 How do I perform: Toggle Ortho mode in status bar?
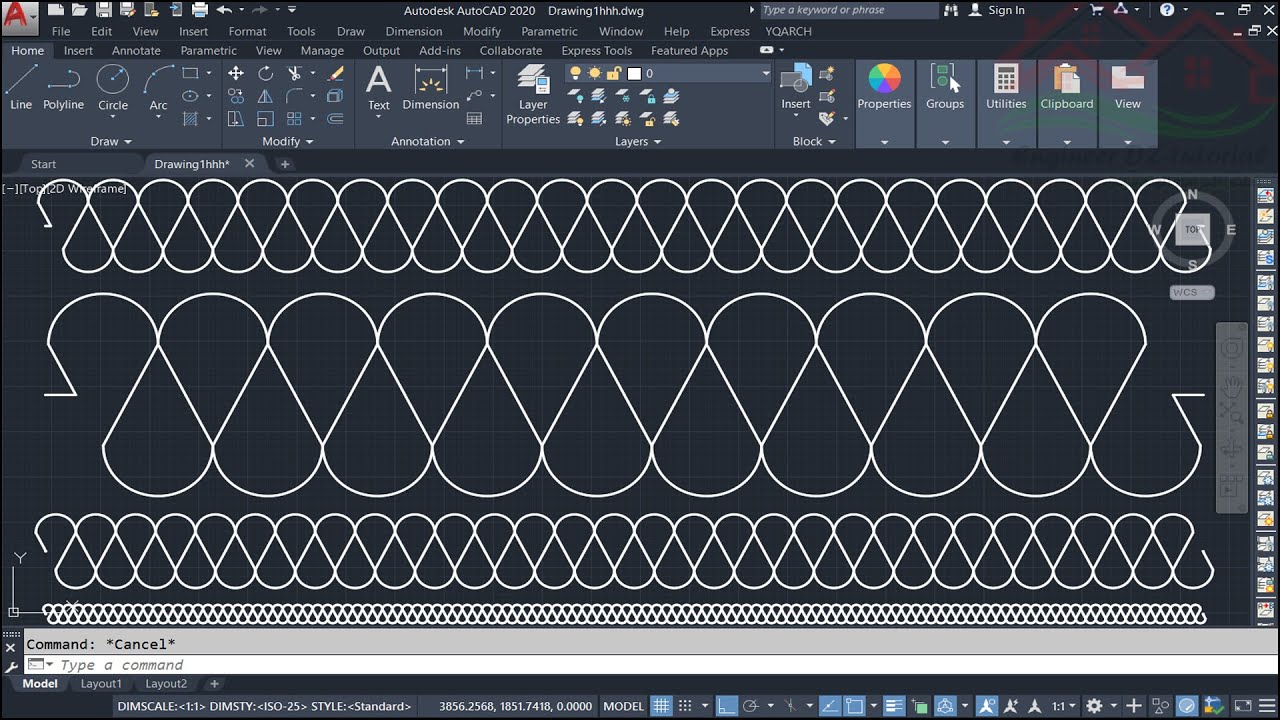(x=727, y=706)
